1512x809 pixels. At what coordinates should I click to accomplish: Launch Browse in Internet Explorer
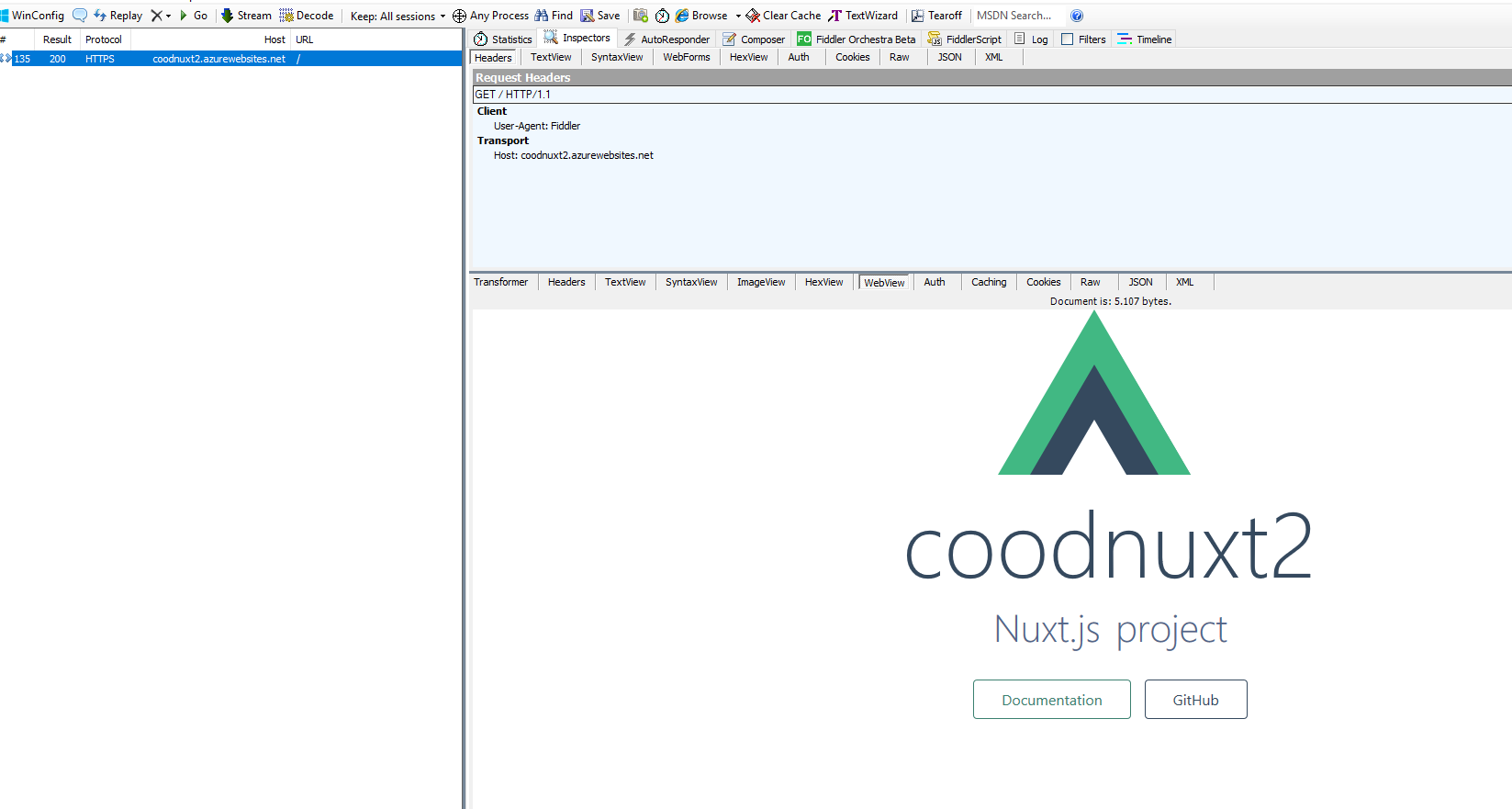(701, 16)
